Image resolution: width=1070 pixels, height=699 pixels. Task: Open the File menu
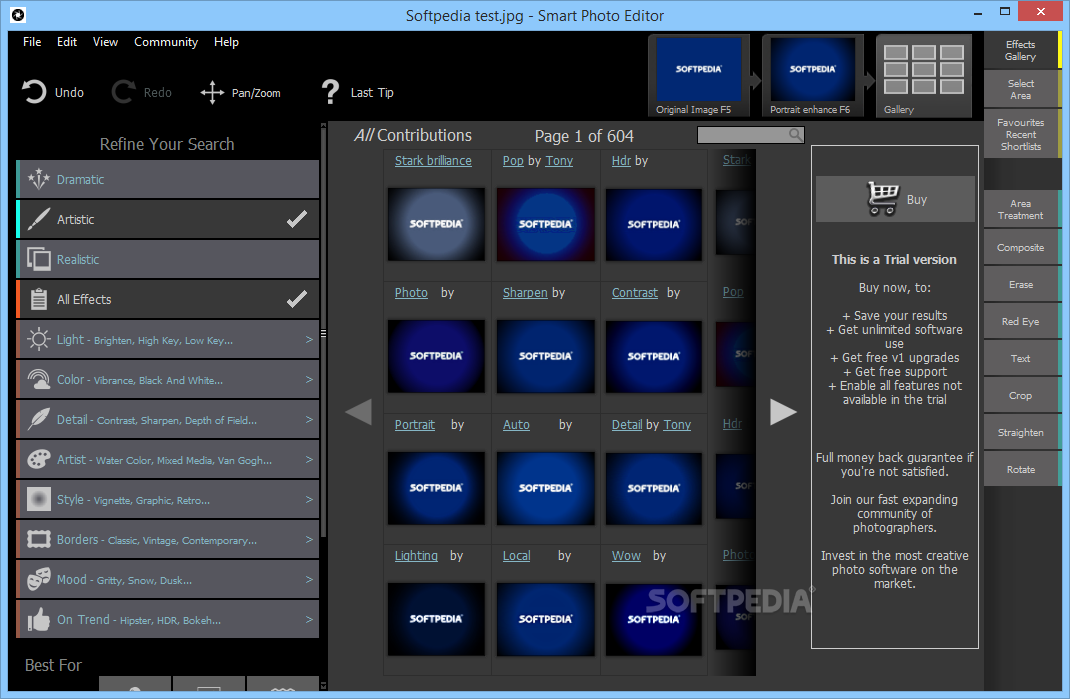[32, 42]
